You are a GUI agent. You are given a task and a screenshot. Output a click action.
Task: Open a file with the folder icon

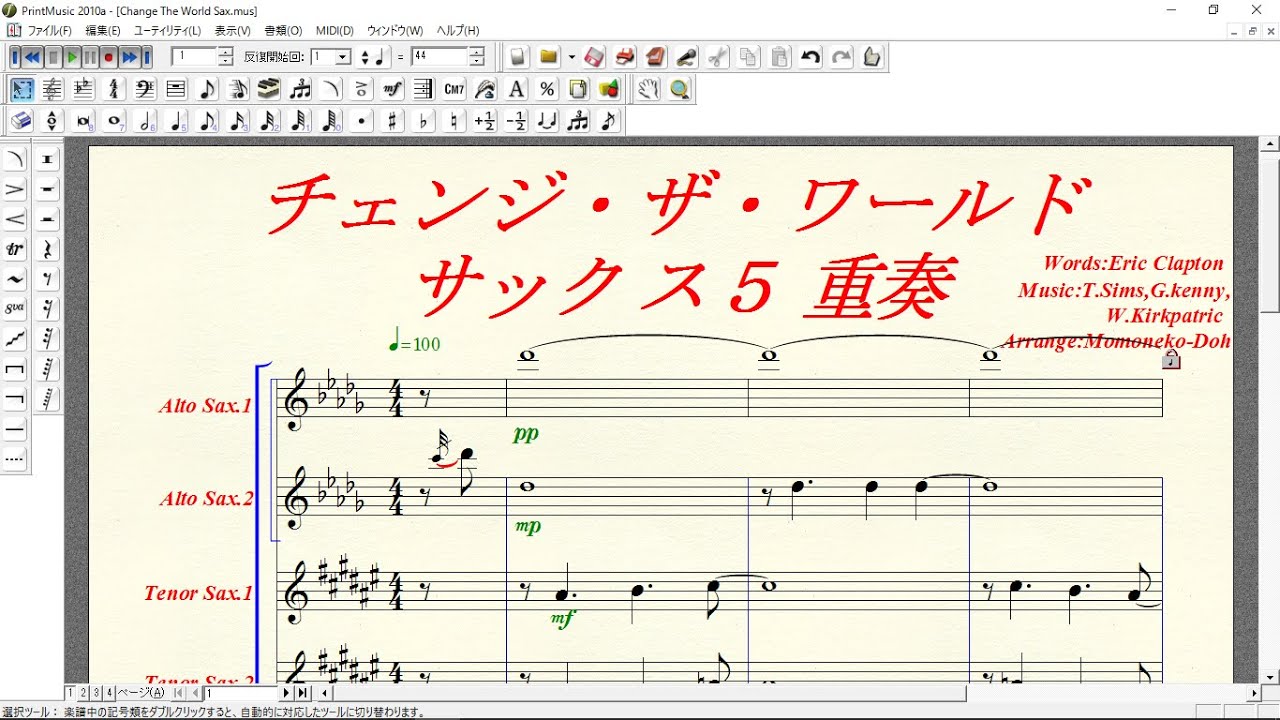[549, 57]
